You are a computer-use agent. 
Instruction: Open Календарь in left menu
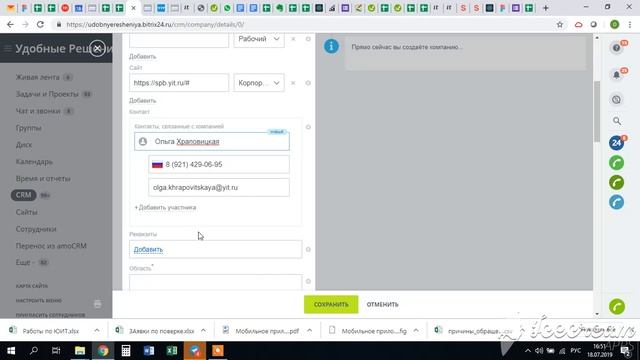pyautogui.click(x=34, y=162)
